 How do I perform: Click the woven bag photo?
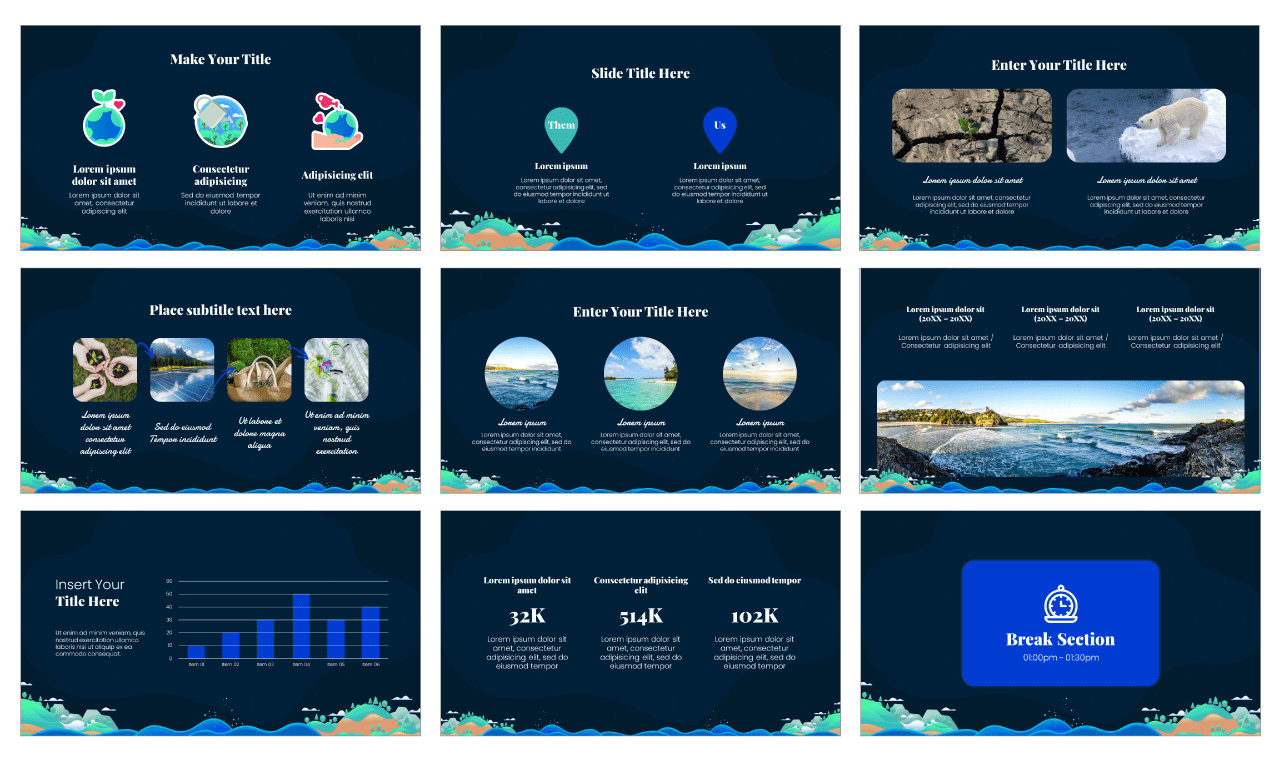(x=259, y=370)
